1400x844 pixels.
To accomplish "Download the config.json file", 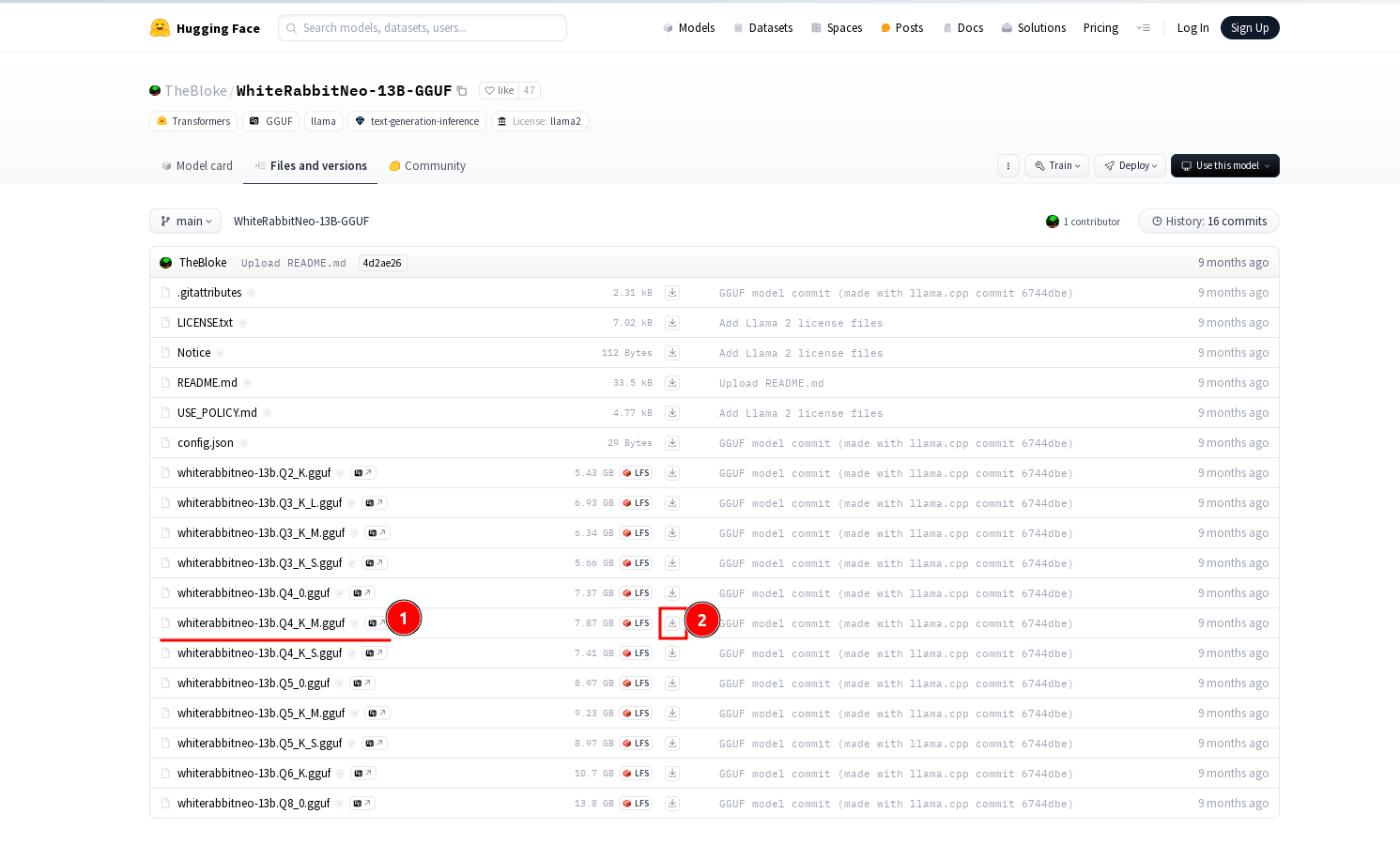I will (672, 443).
